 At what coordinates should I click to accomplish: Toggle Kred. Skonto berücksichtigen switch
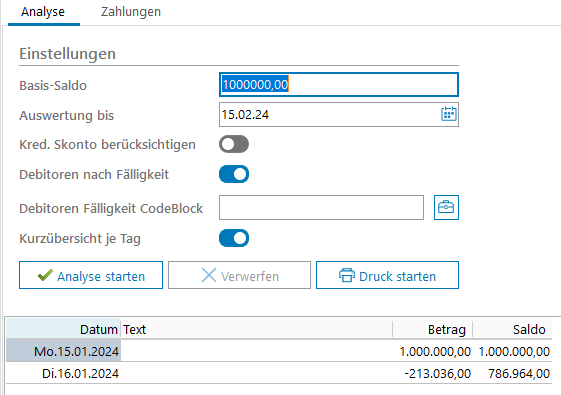click(234, 144)
